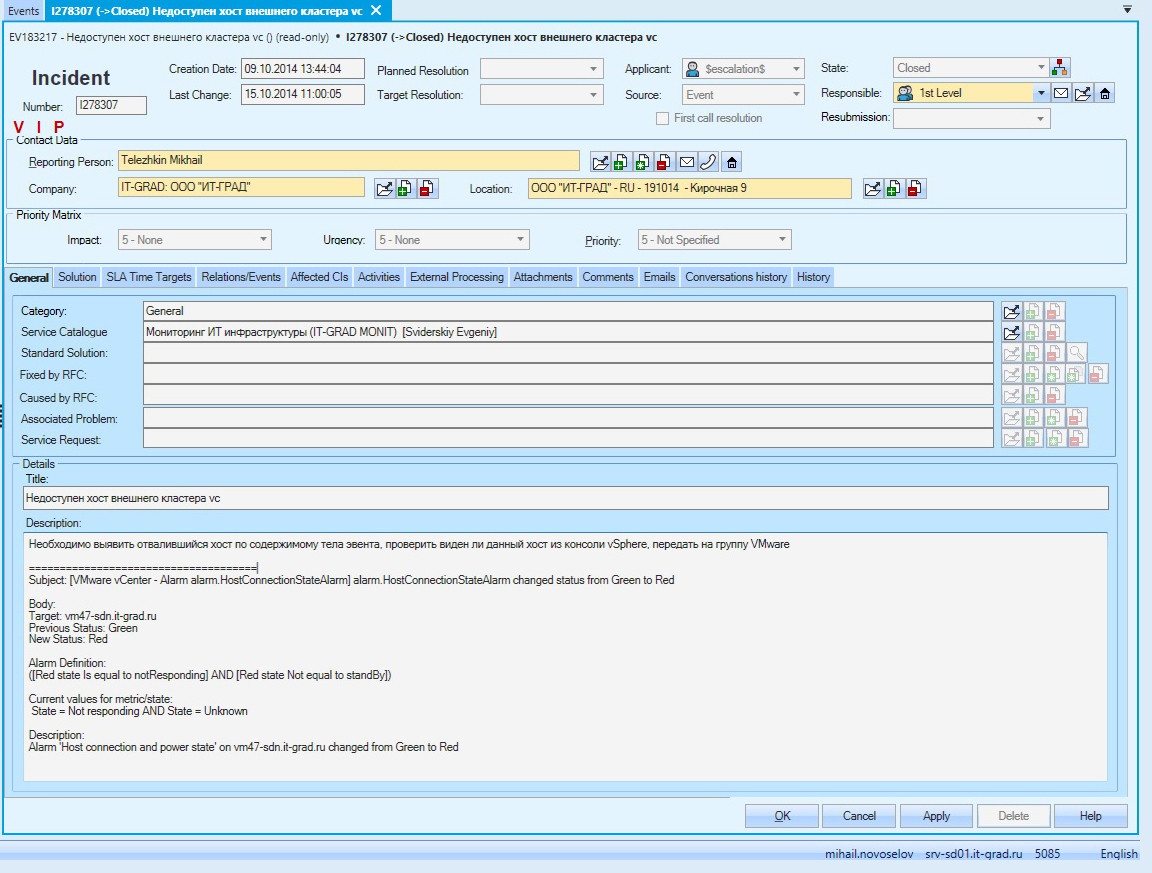Click the envelope icon for Reporting Person

[x=687, y=162]
